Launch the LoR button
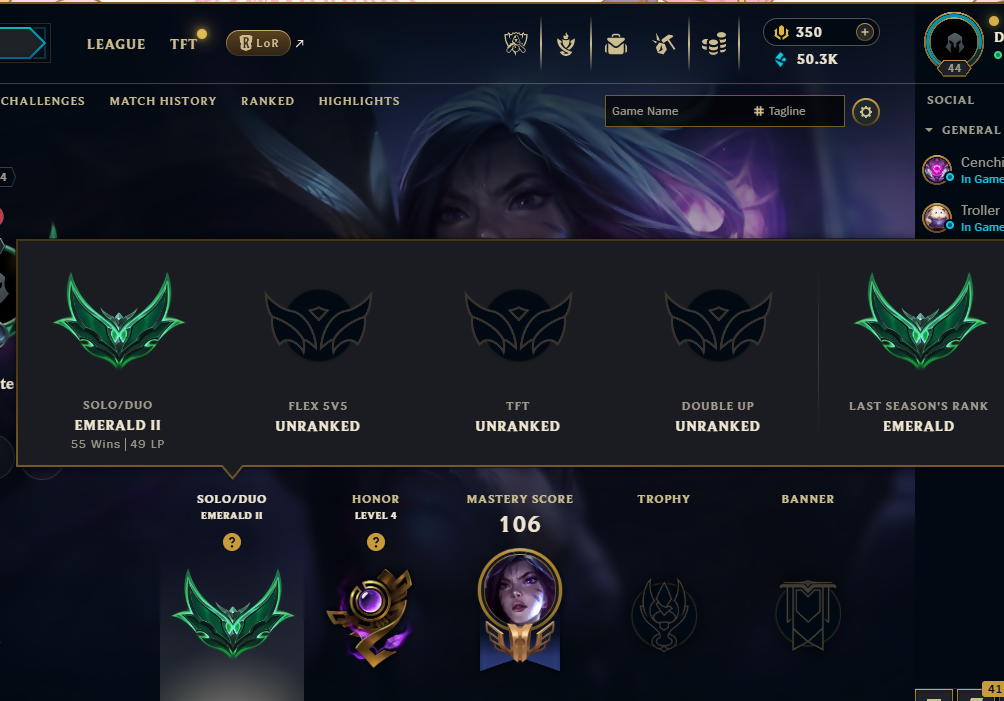Image resolution: width=1004 pixels, height=701 pixels. [259, 43]
